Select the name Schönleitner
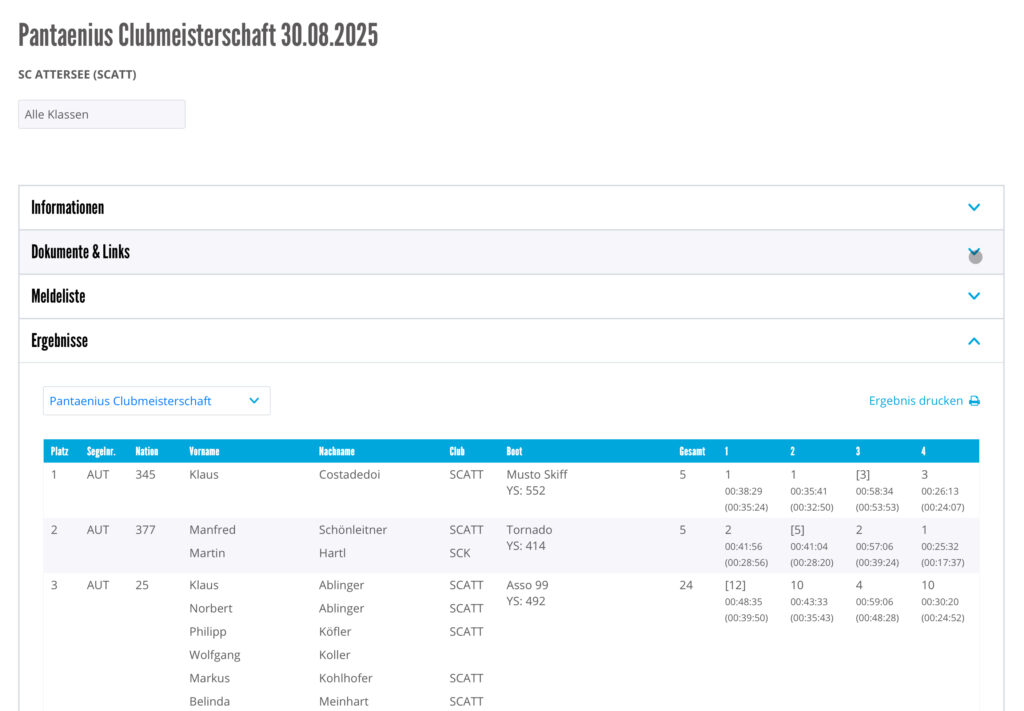Image resolution: width=1024 pixels, height=711 pixels. pos(353,529)
